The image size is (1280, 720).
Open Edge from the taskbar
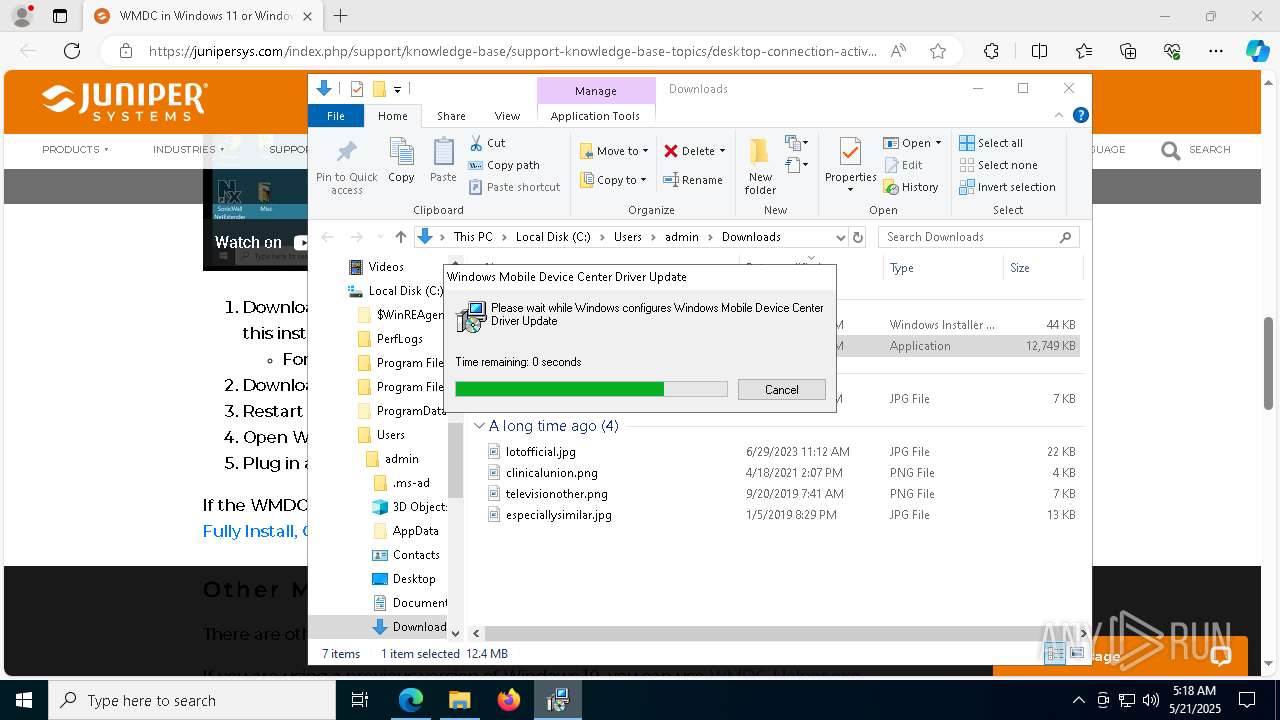(411, 700)
